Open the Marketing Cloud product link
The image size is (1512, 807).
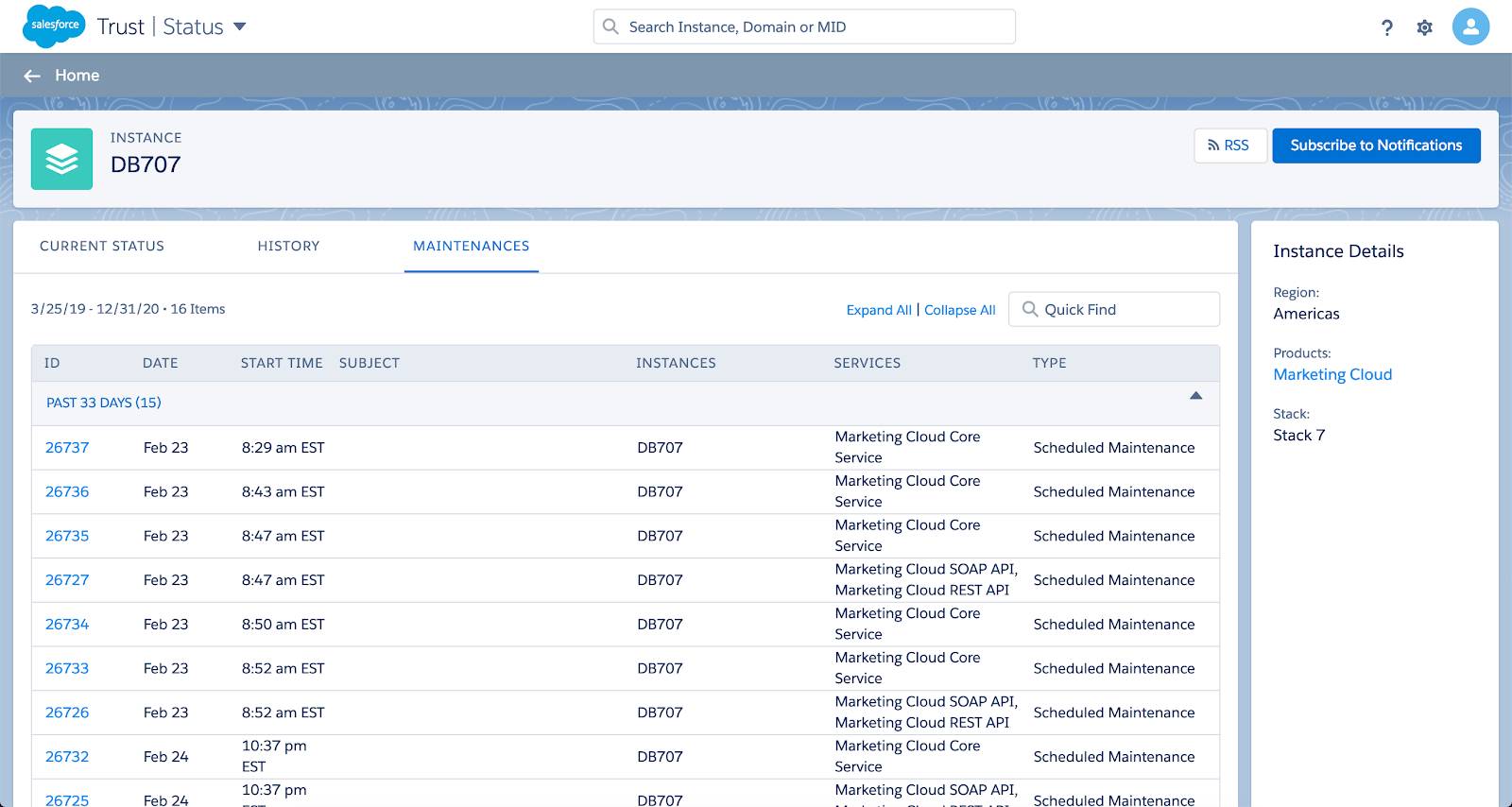(1332, 374)
